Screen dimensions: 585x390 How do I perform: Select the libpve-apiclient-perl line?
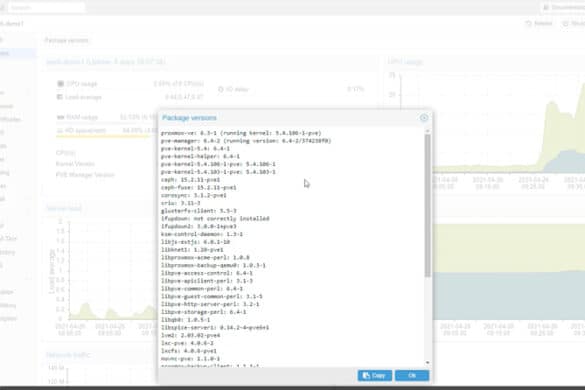point(207,281)
